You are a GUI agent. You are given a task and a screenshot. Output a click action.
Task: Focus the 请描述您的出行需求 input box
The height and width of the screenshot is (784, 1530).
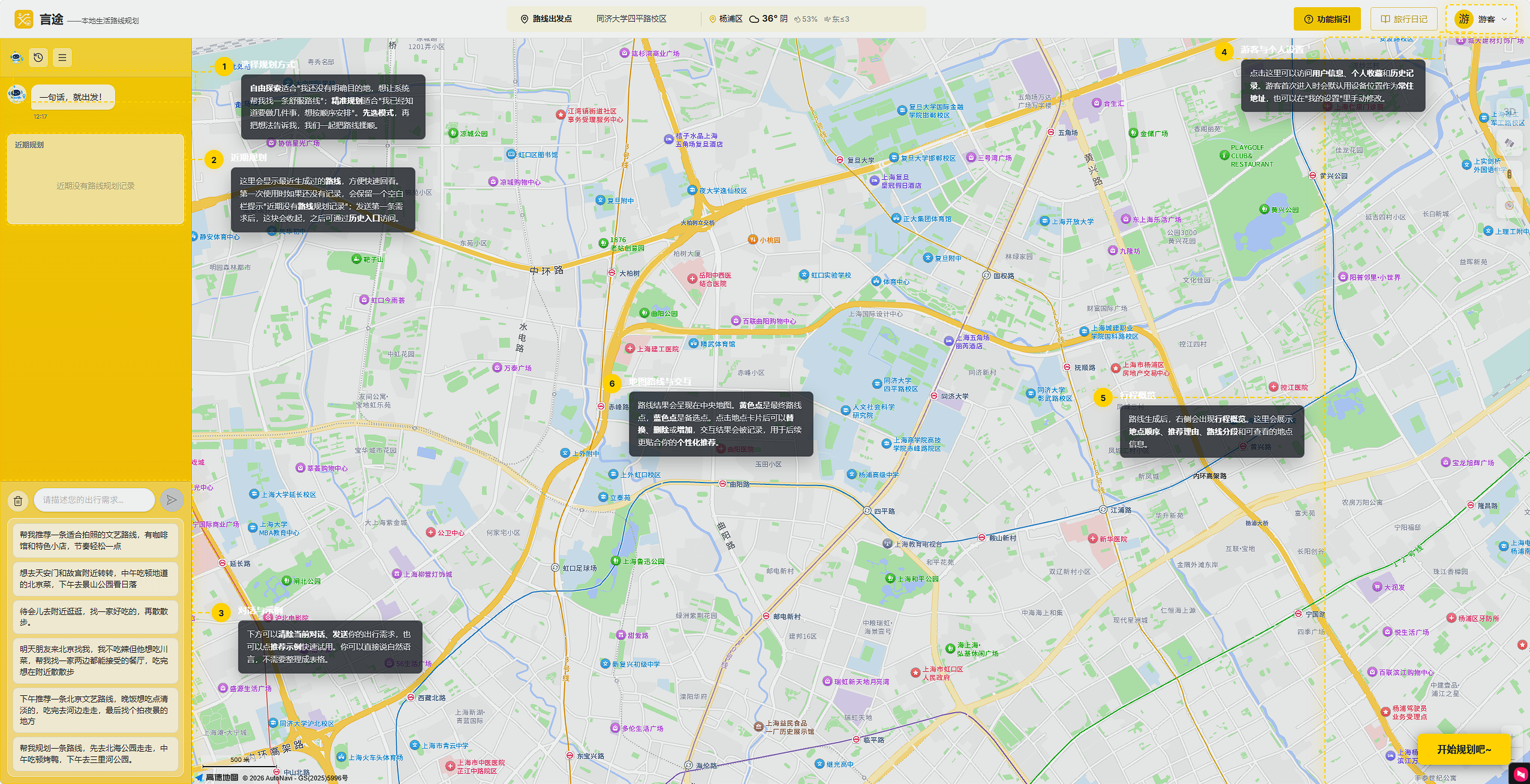(94, 500)
